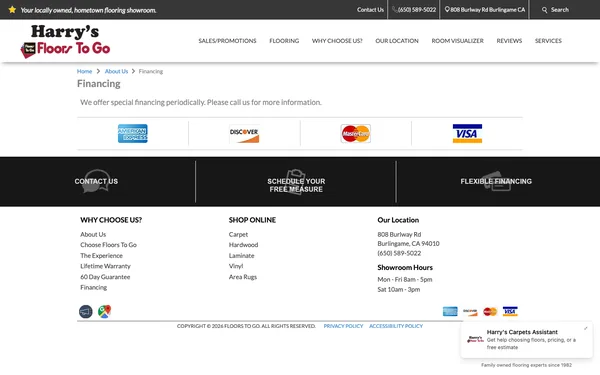
Task: Open Financing footer link
Action: click(x=93, y=287)
